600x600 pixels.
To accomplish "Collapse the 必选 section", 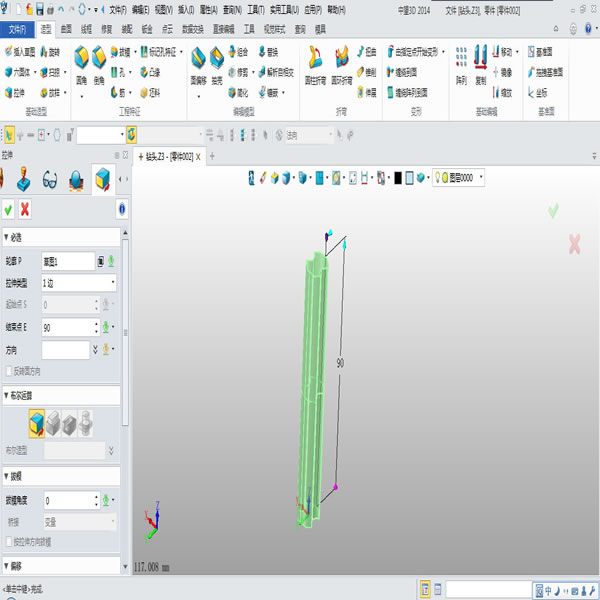I will pos(7,237).
